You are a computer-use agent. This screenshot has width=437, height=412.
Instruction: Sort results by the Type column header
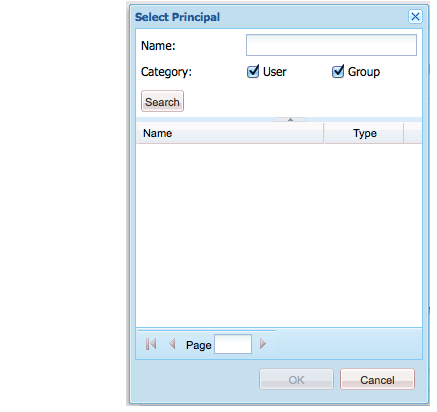(x=364, y=133)
